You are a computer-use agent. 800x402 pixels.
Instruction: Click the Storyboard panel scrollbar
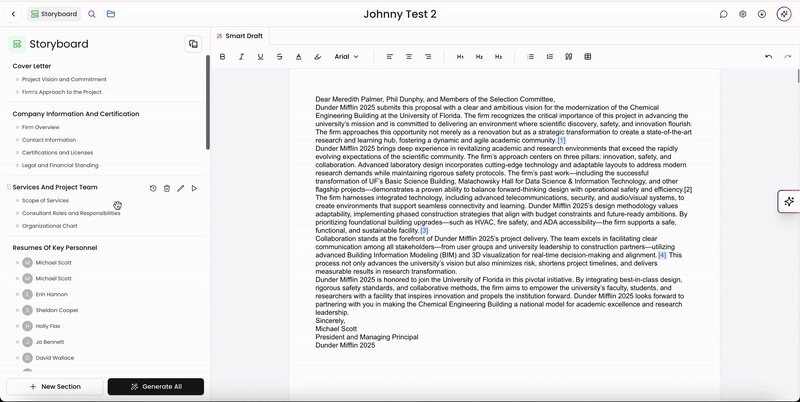[208, 102]
